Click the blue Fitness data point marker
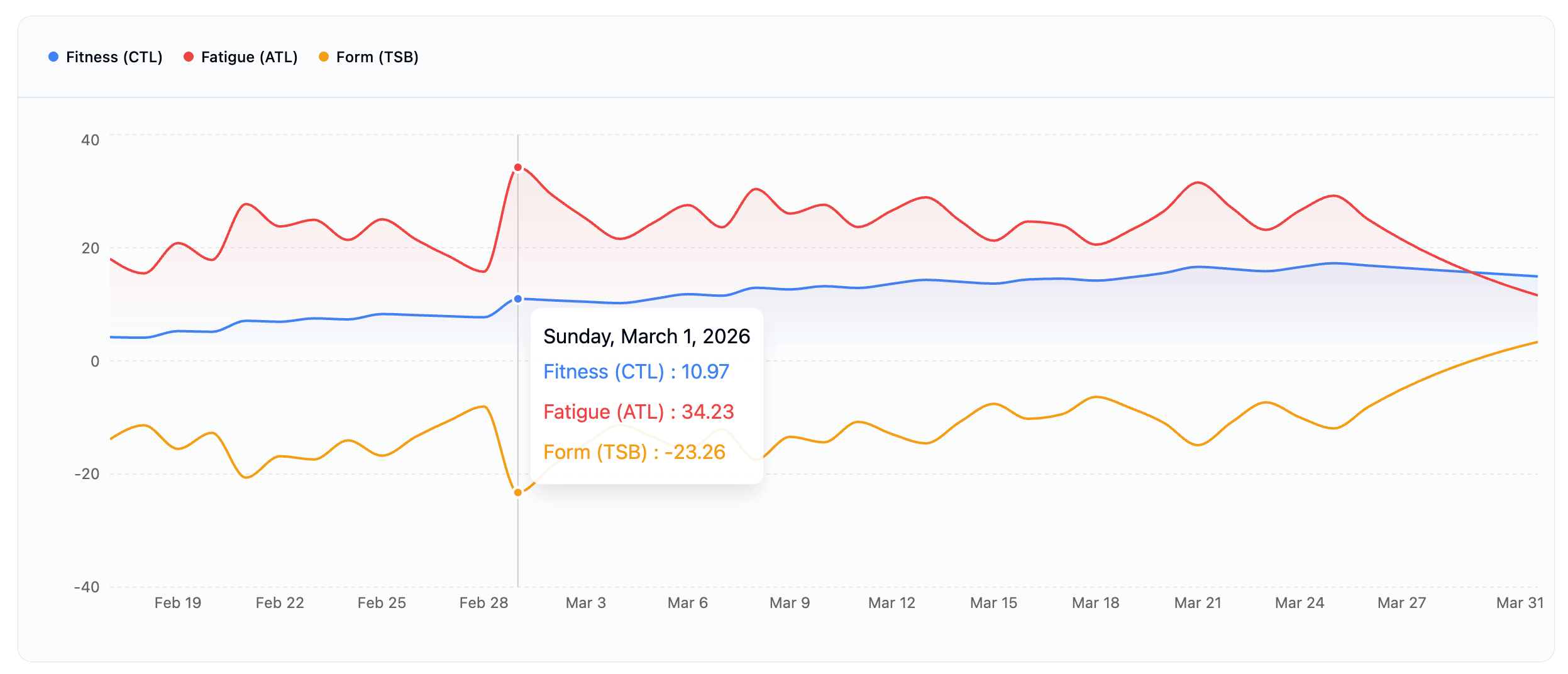Image resolution: width=1568 pixels, height=674 pixels. [518, 299]
